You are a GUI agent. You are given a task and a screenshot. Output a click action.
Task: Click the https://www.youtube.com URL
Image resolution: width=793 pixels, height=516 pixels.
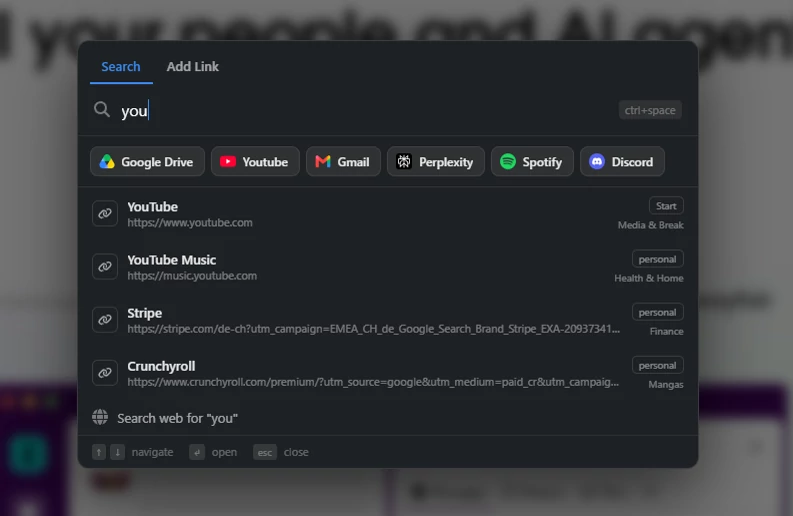(x=190, y=223)
